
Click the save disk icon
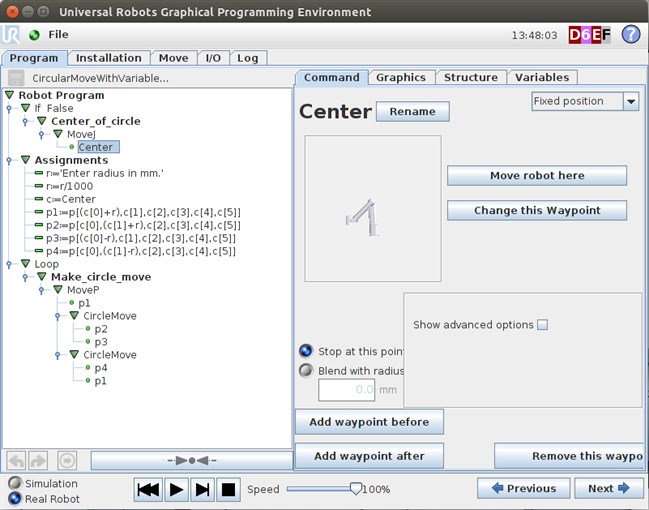click(x=16, y=78)
